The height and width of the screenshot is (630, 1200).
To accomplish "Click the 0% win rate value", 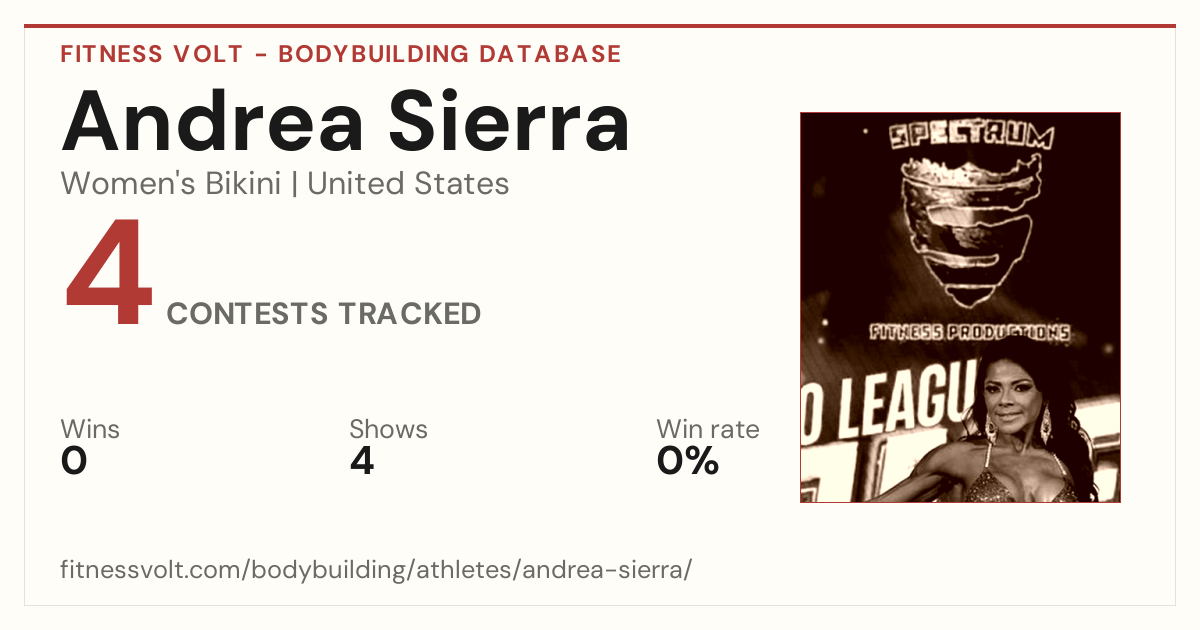I will (688, 461).
